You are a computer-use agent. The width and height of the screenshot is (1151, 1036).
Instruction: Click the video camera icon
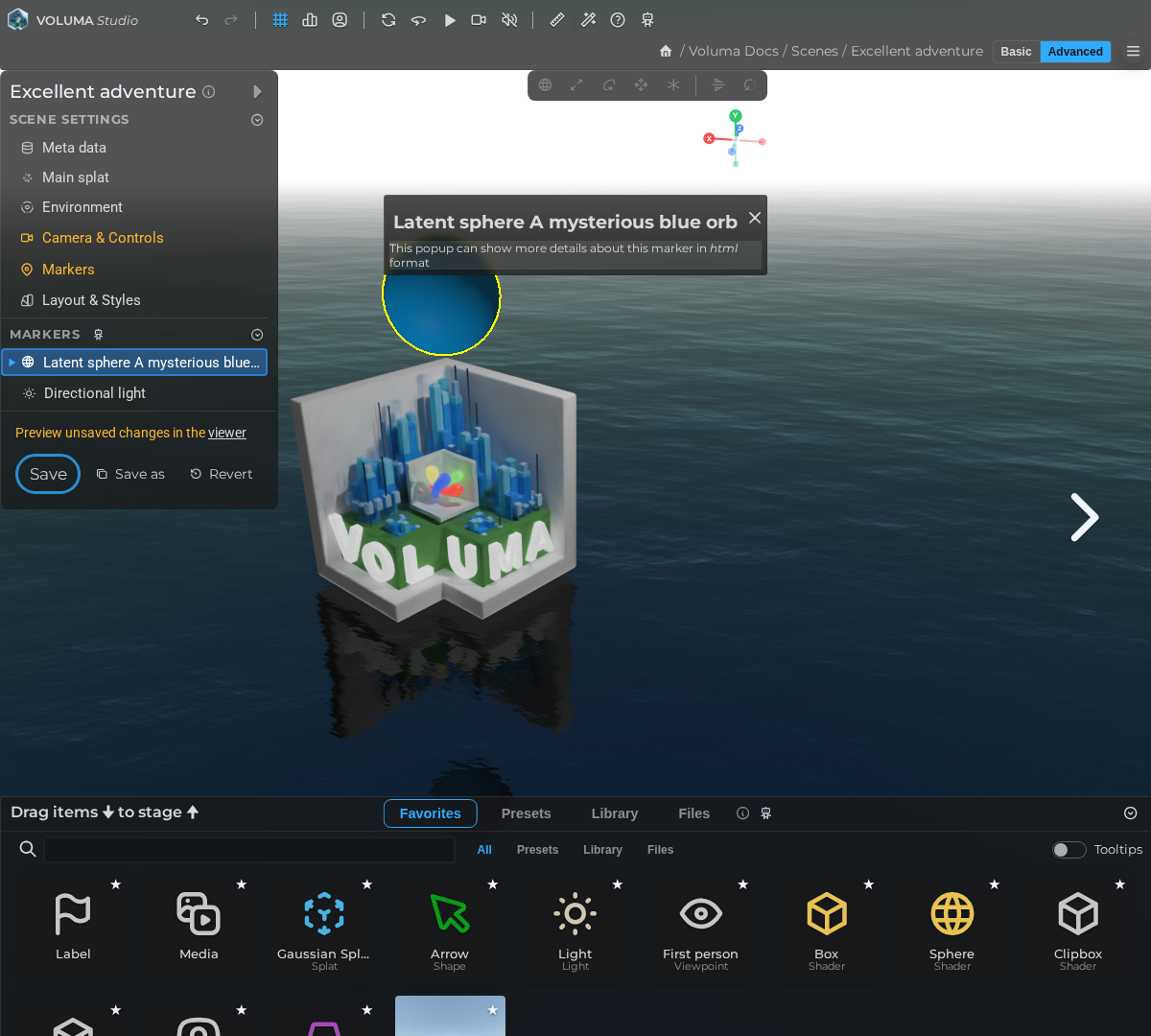tap(479, 20)
